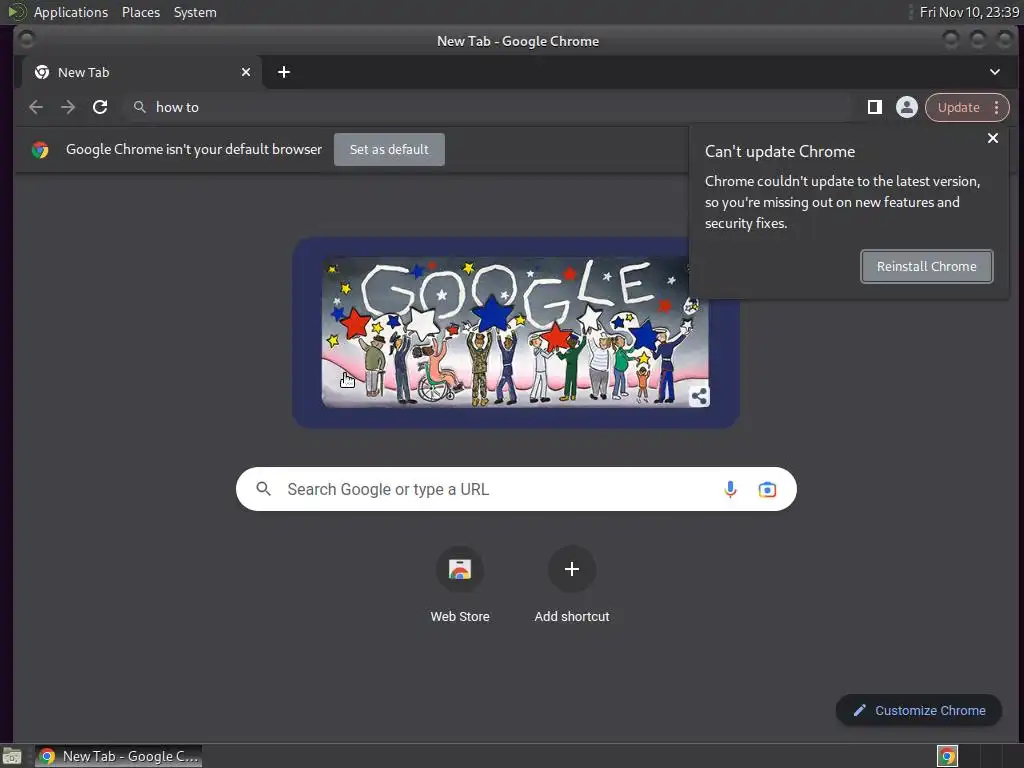Open the System menu
The width and height of the screenshot is (1024, 768).
coord(195,12)
